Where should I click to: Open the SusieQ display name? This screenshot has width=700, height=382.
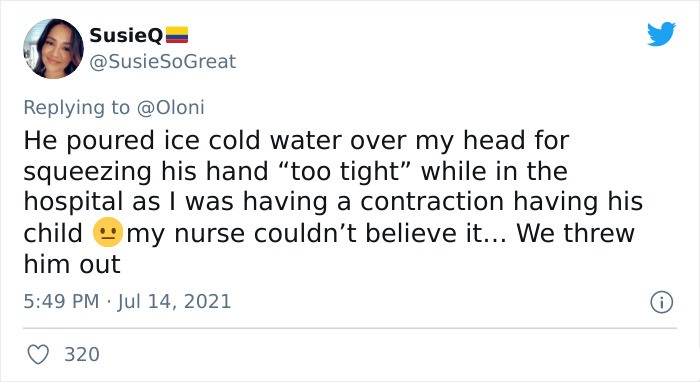click(x=126, y=35)
